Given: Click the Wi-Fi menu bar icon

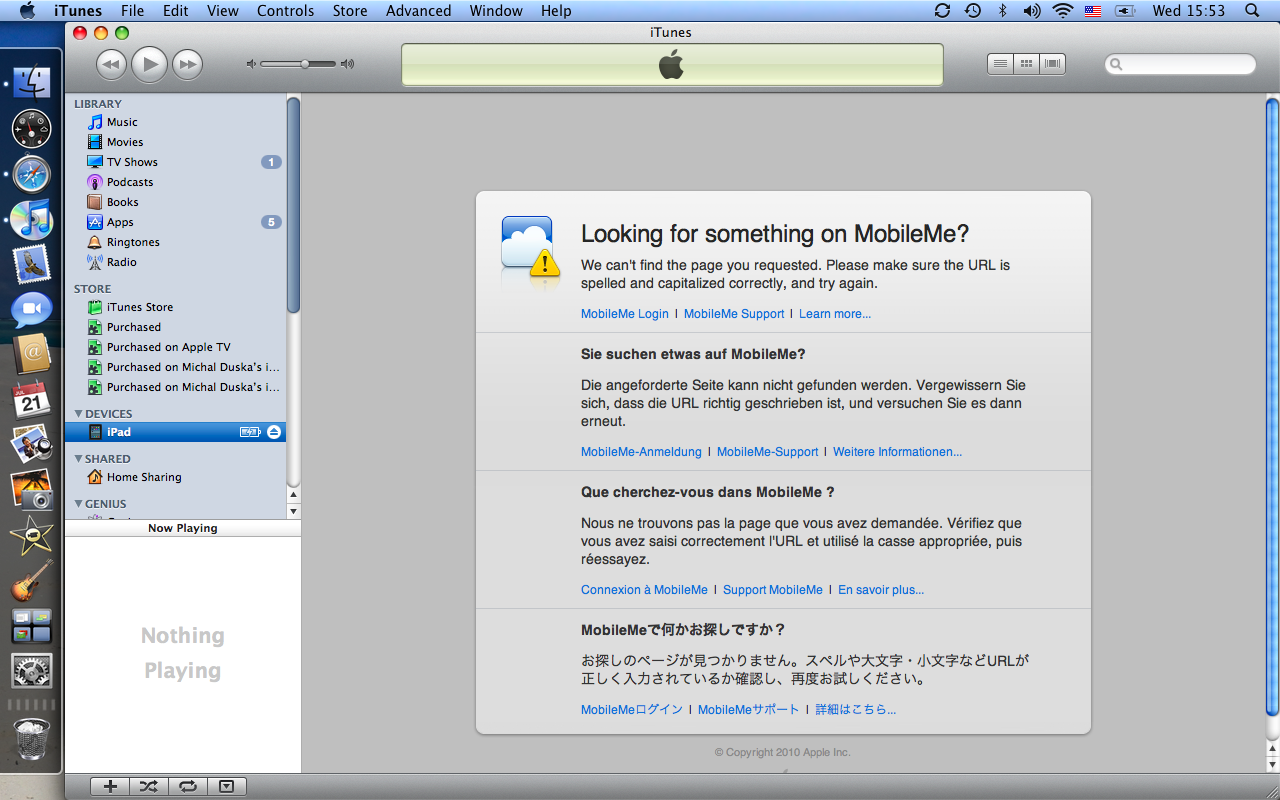Looking at the screenshot, I should pyautogui.click(x=1062, y=11).
